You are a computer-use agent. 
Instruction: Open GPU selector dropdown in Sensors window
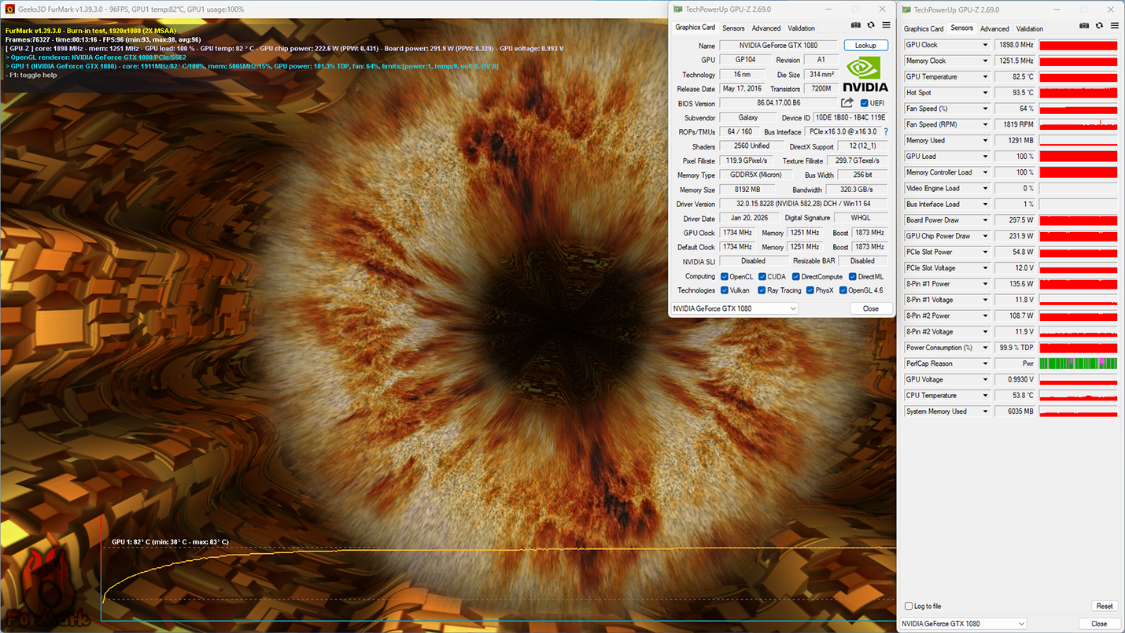963,624
